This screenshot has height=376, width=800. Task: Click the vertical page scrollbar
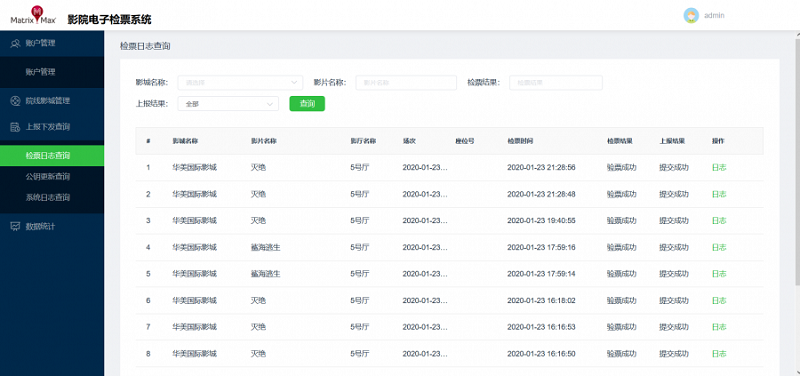point(797,158)
